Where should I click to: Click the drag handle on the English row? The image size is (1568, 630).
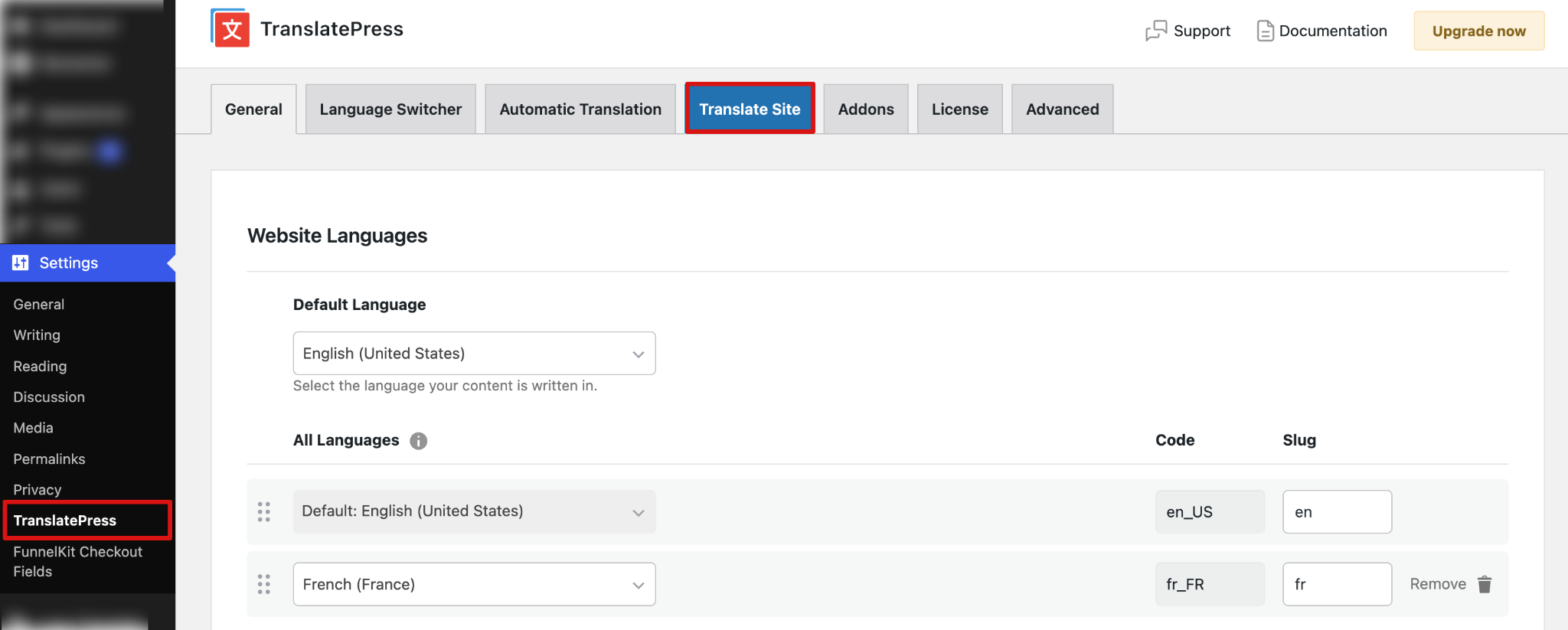pos(264,512)
